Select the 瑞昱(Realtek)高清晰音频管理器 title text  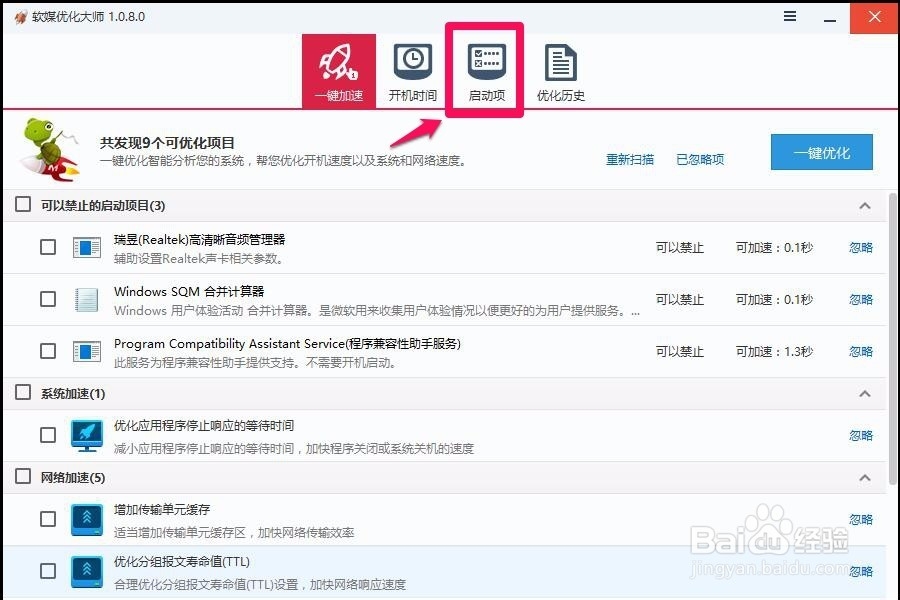pyautogui.click(x=199, y=239)
